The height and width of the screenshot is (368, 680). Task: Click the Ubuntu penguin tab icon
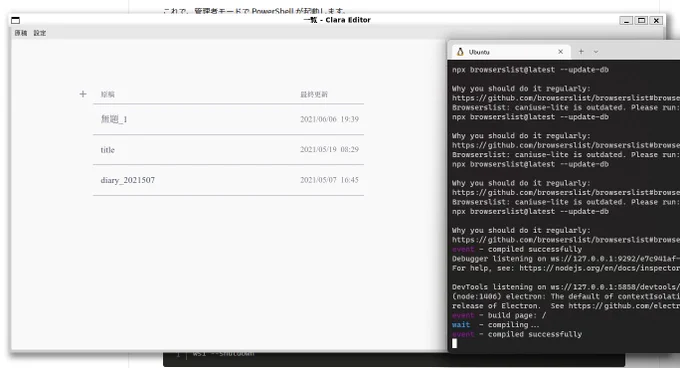[x=460, y=52]
